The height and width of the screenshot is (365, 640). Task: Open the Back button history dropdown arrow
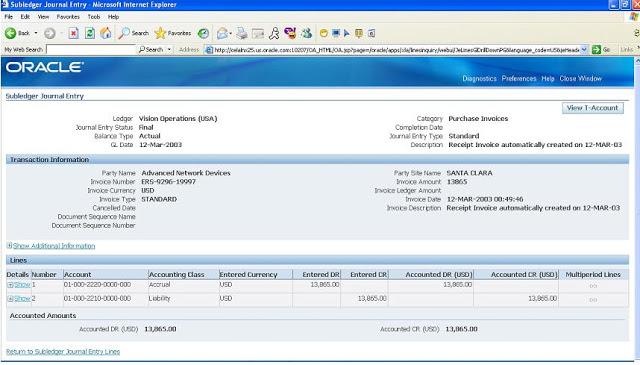pos(36,33)
